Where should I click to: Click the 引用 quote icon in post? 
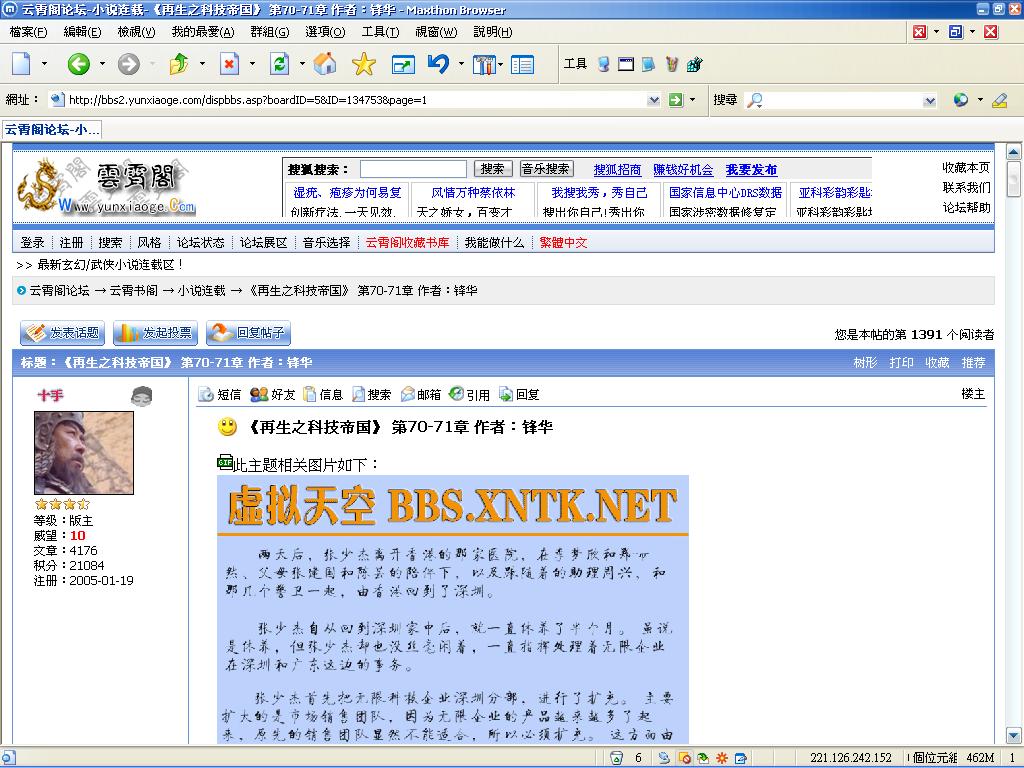pos(470,395)
